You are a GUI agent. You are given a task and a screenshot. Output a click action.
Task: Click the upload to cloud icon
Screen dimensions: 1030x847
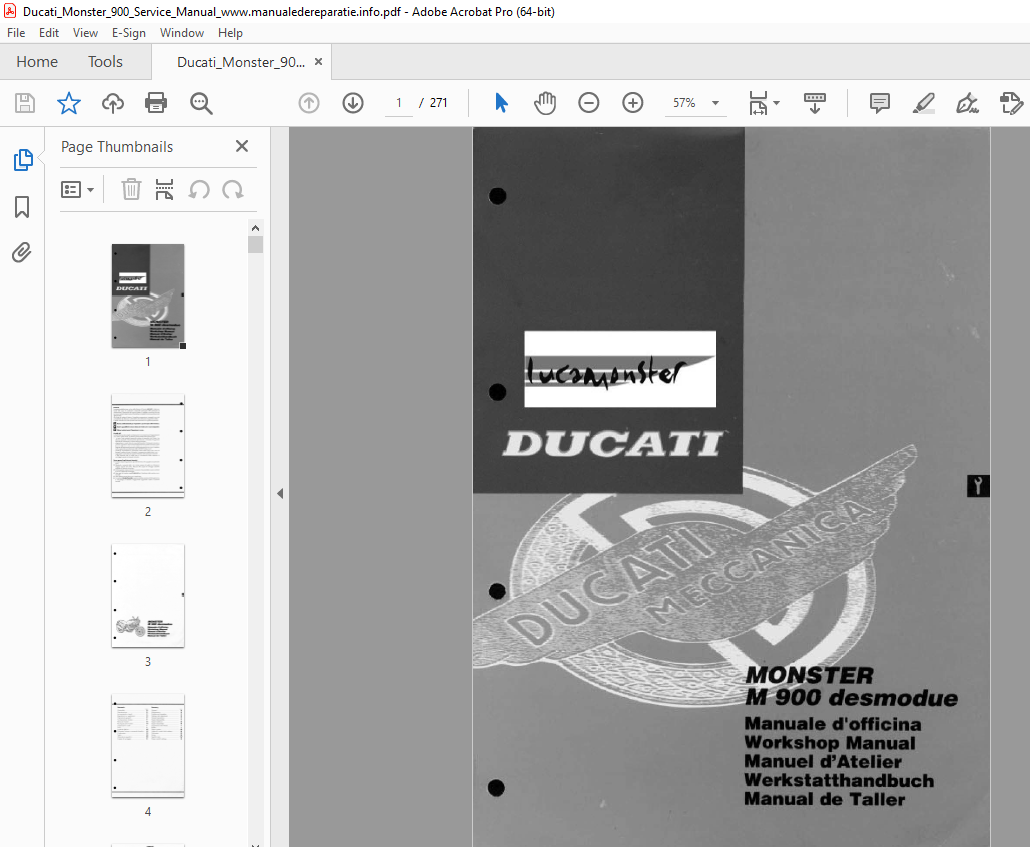[112, 103]
